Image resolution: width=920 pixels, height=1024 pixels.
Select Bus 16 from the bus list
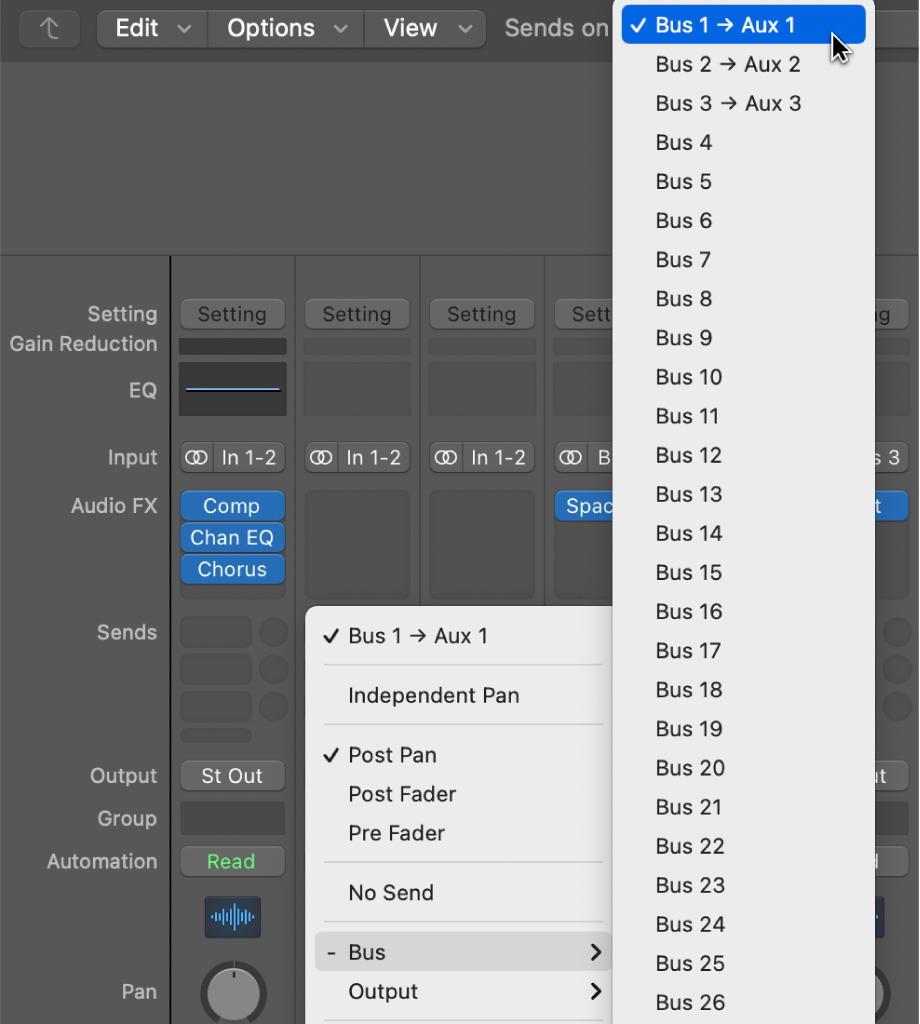coord(744,611)
